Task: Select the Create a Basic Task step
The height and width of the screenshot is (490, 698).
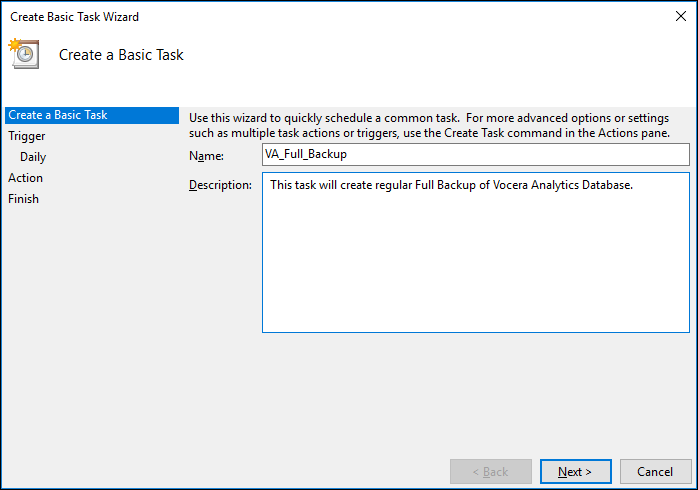Action: [x=58, y=115]
